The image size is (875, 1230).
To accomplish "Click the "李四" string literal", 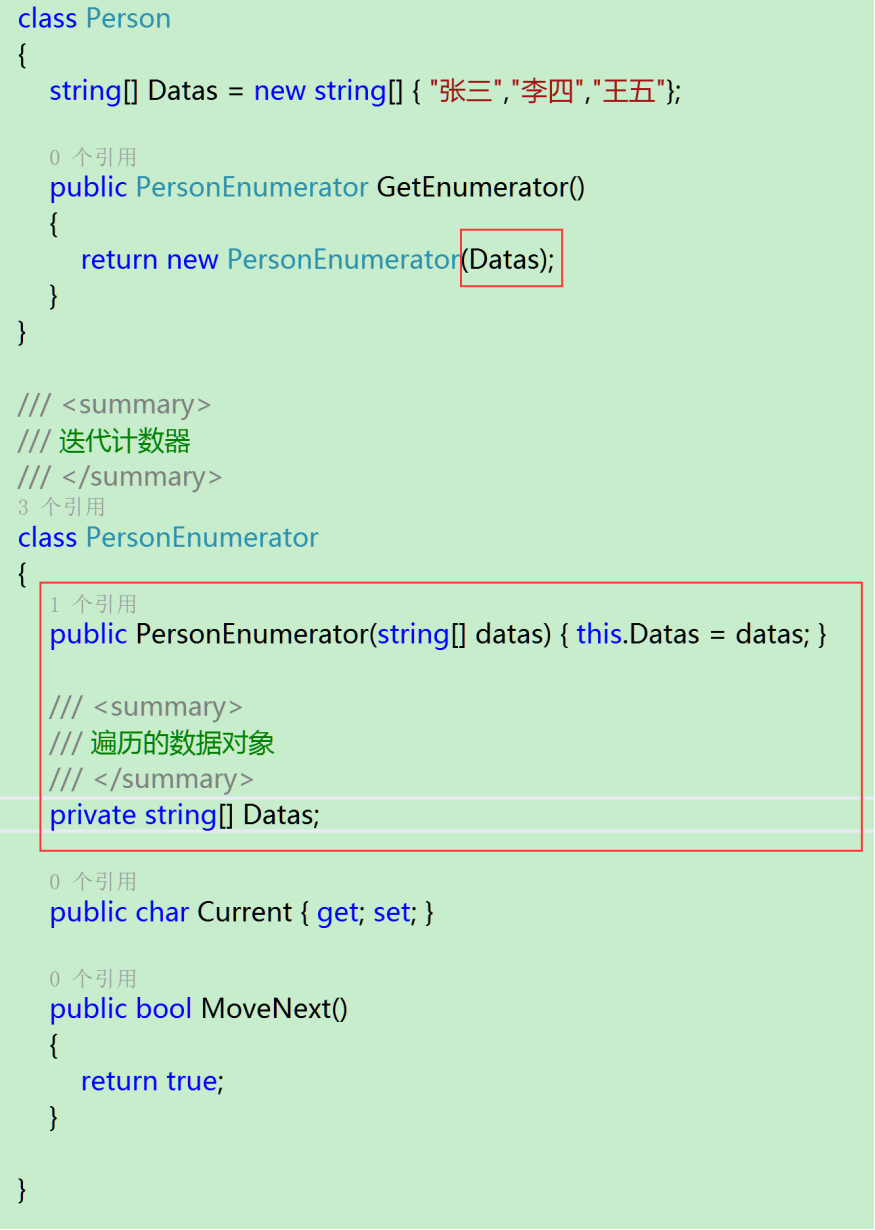I will click(x=547, y=92).
